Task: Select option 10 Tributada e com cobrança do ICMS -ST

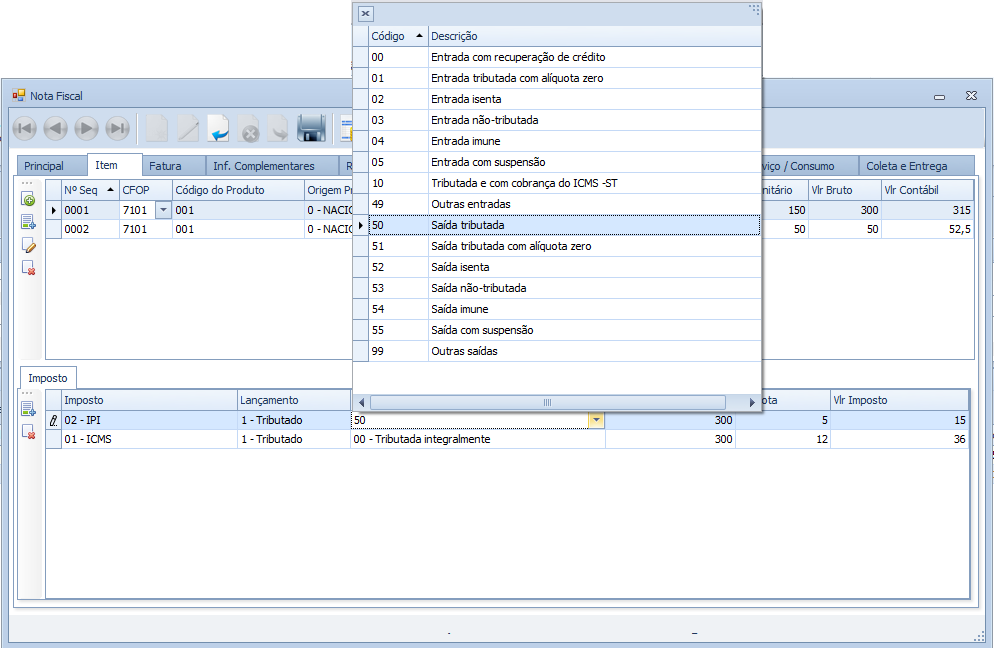Action: pyautogui.click(x=564, y=183)
